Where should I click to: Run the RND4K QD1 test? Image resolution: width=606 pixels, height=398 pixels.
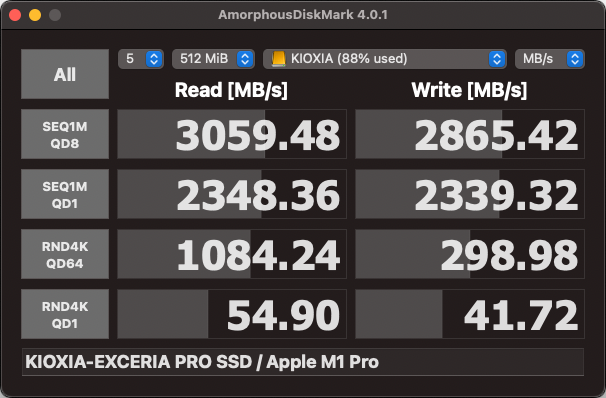65,314
